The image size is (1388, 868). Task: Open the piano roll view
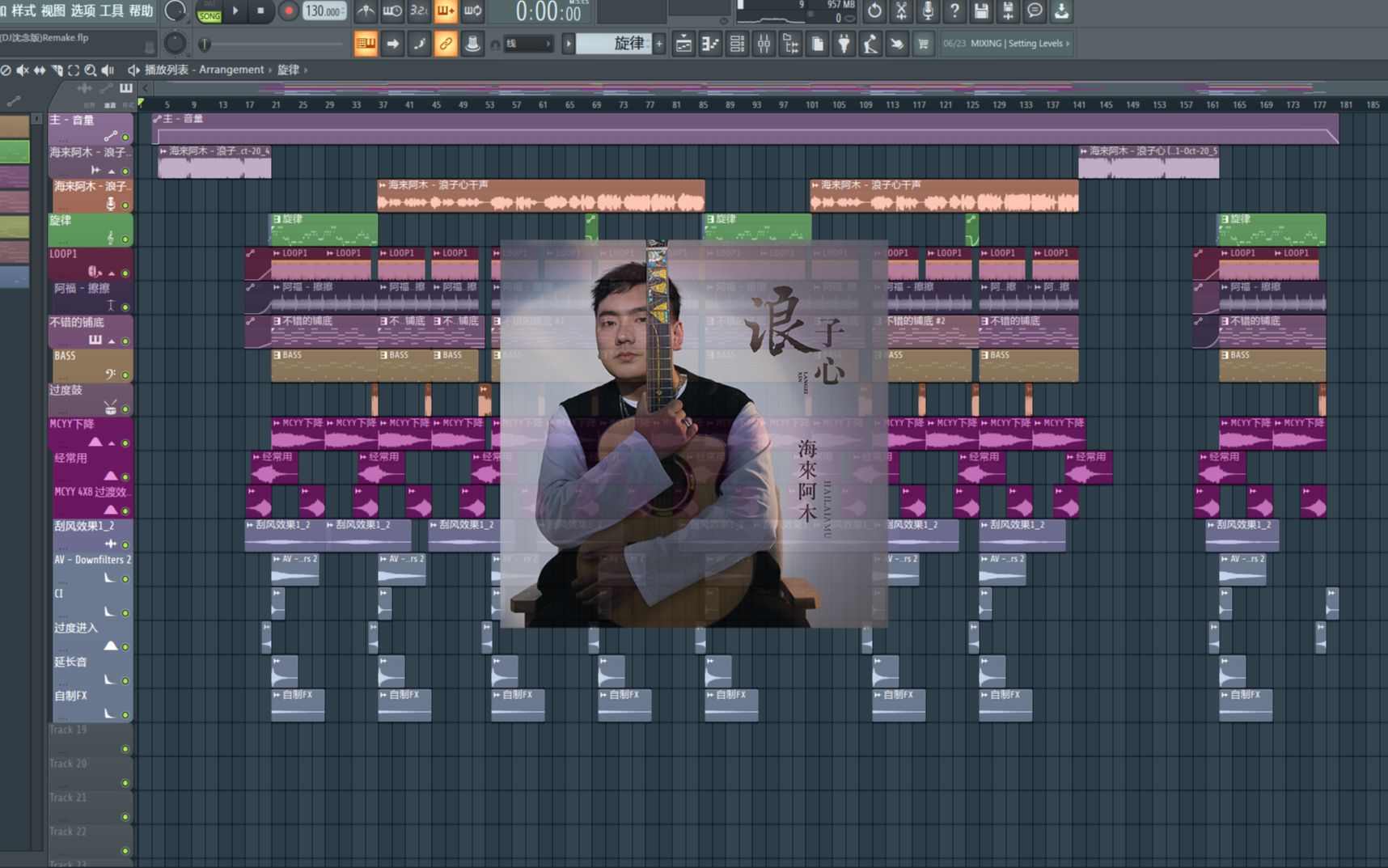(710, 44)
